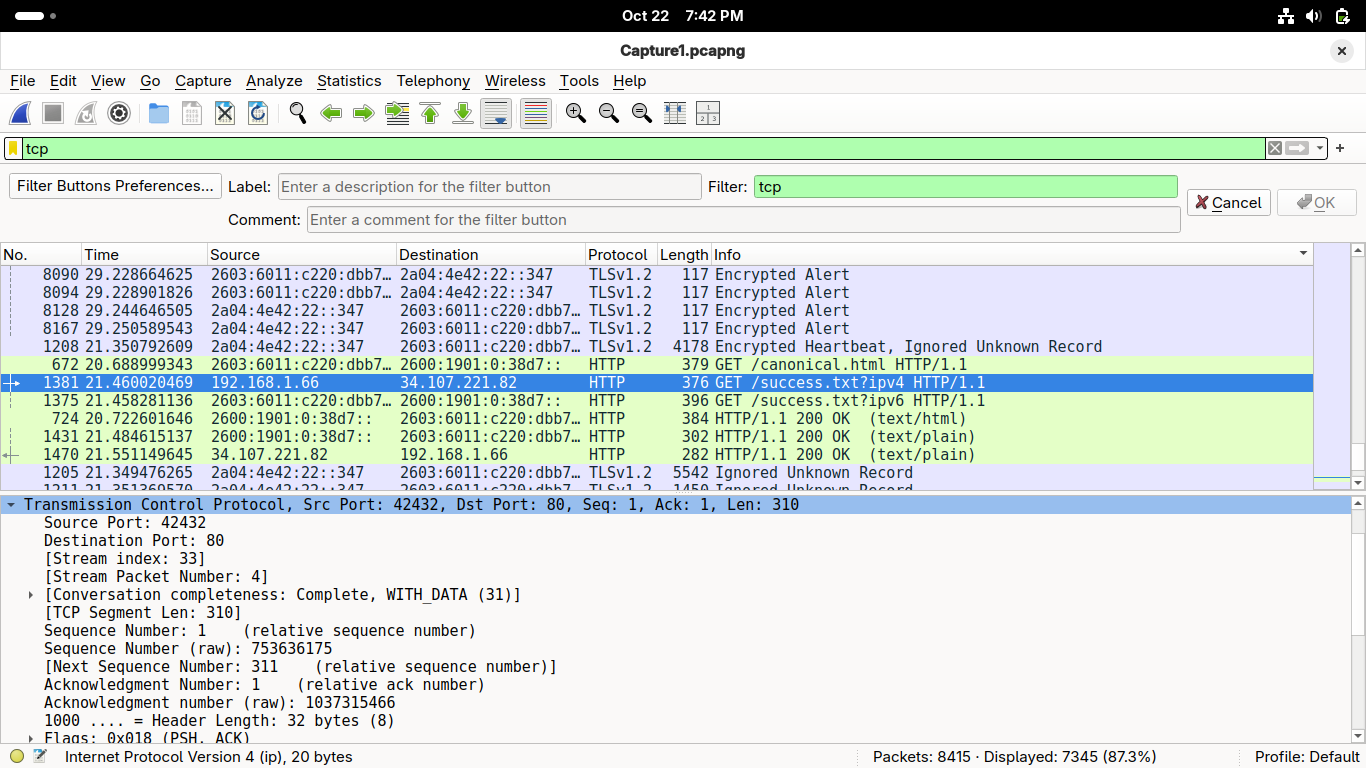Click the expert information indicator circle
The image size is (1366, 768).
pyautogui.click(x=17, y=757)
